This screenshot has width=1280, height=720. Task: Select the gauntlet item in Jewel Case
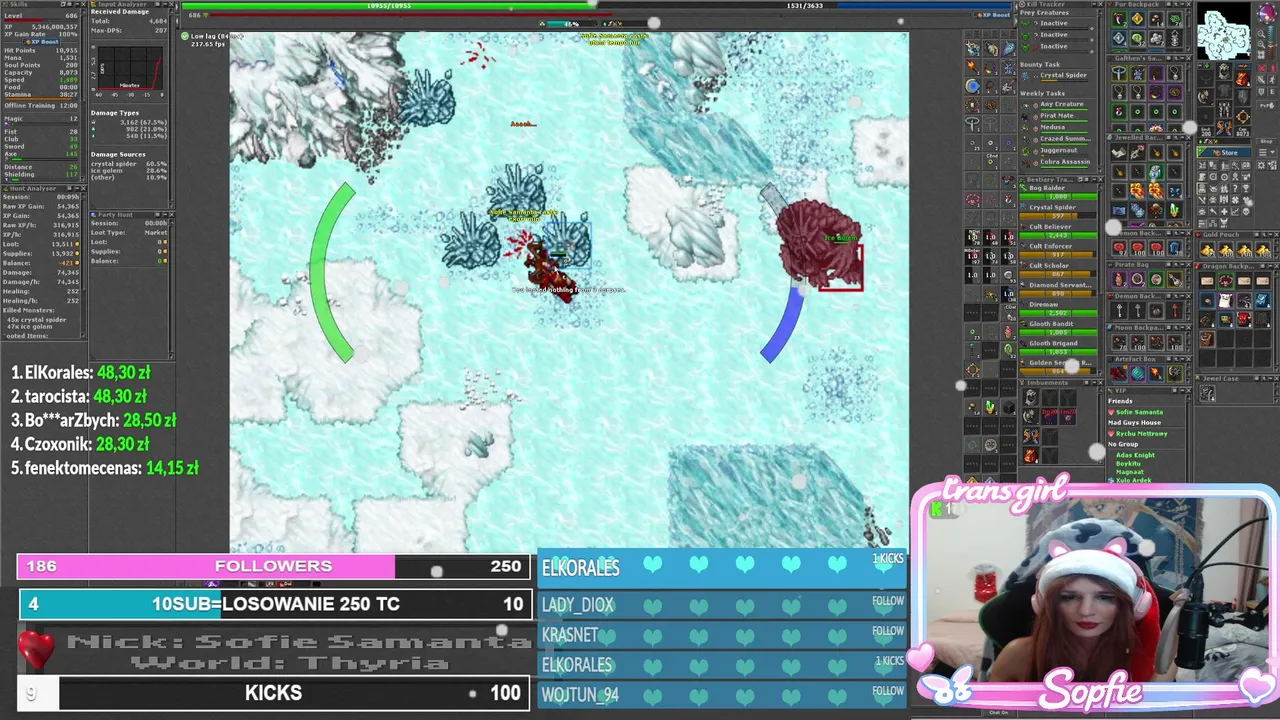[x=1207, y=393]
